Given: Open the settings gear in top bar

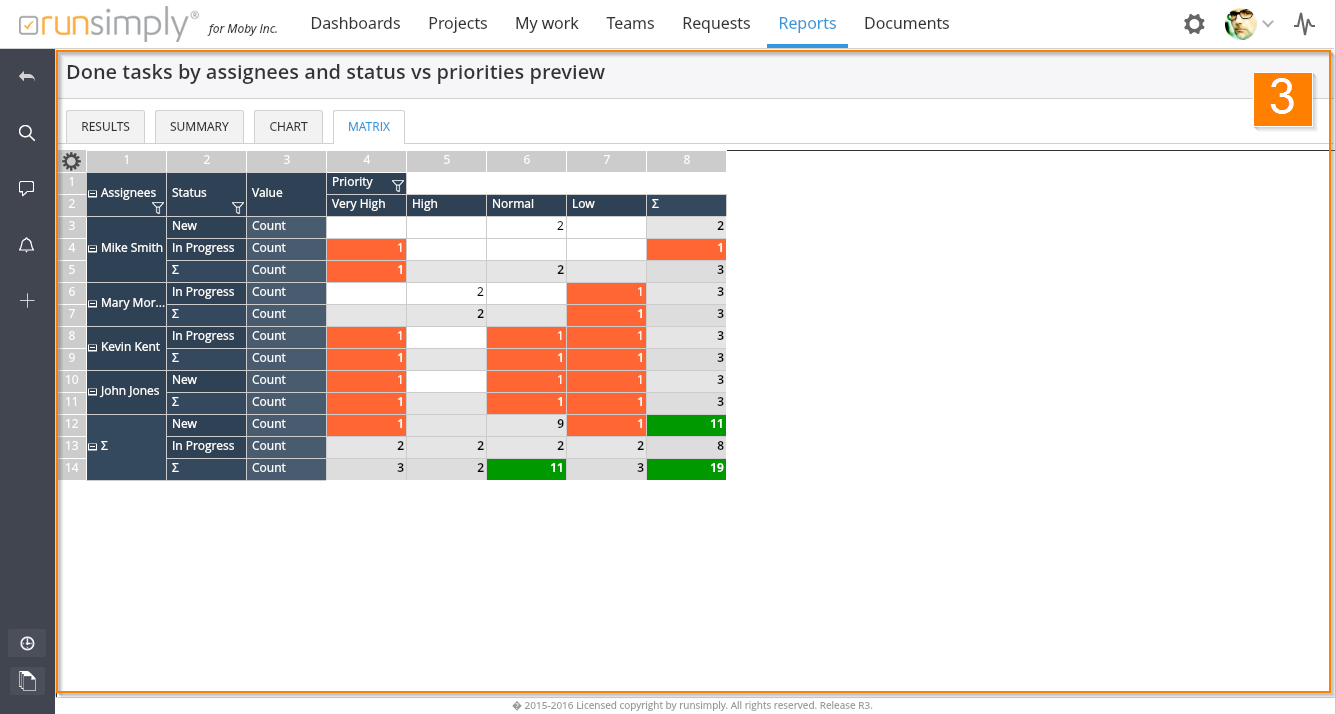Looking at the screenshot, I should 1194,24.
